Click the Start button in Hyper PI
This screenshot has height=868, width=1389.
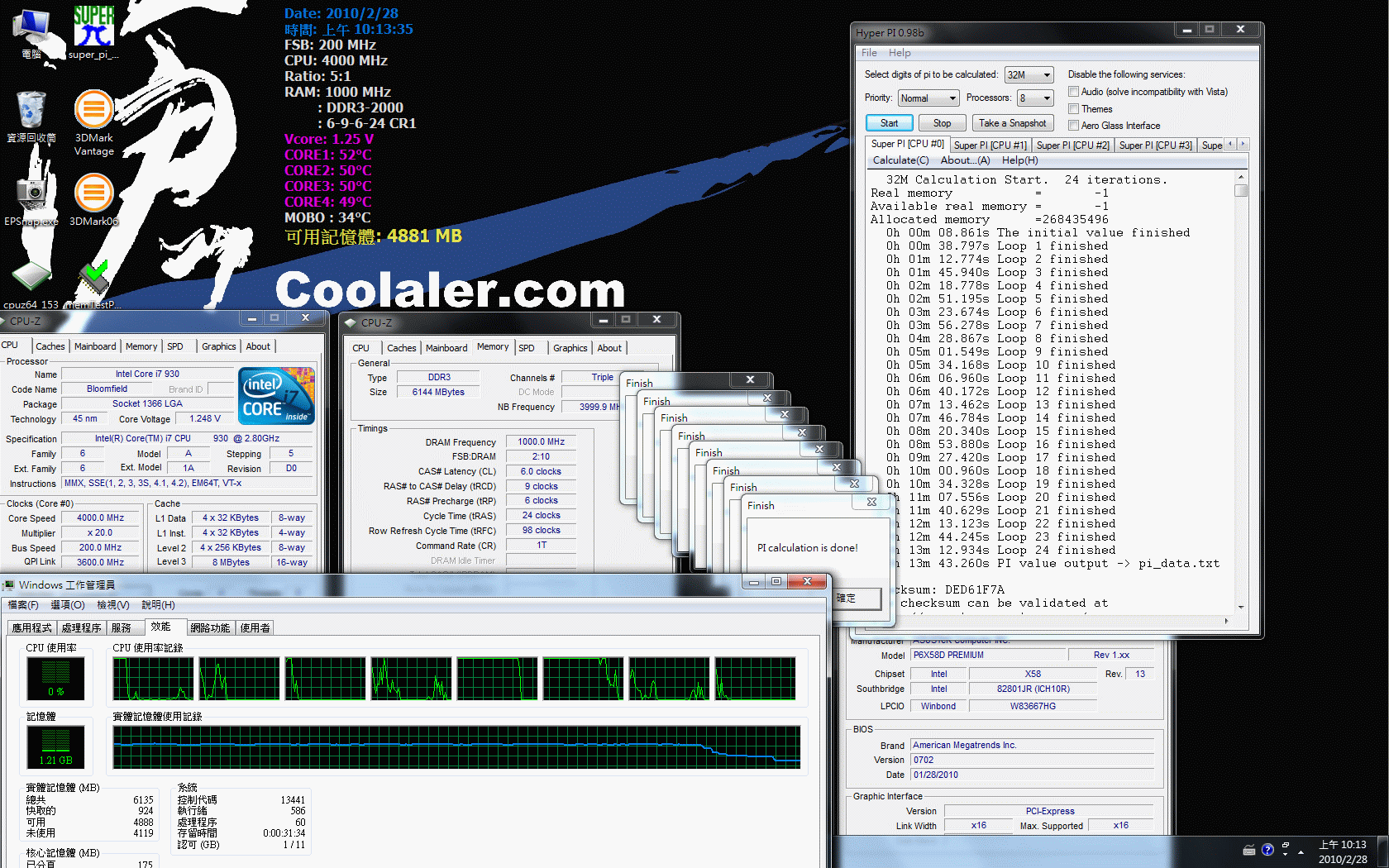pos(889,123)
